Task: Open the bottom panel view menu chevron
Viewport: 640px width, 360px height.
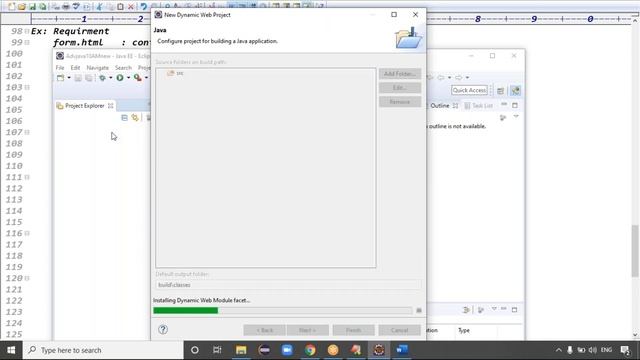Action: click(494, 309)
